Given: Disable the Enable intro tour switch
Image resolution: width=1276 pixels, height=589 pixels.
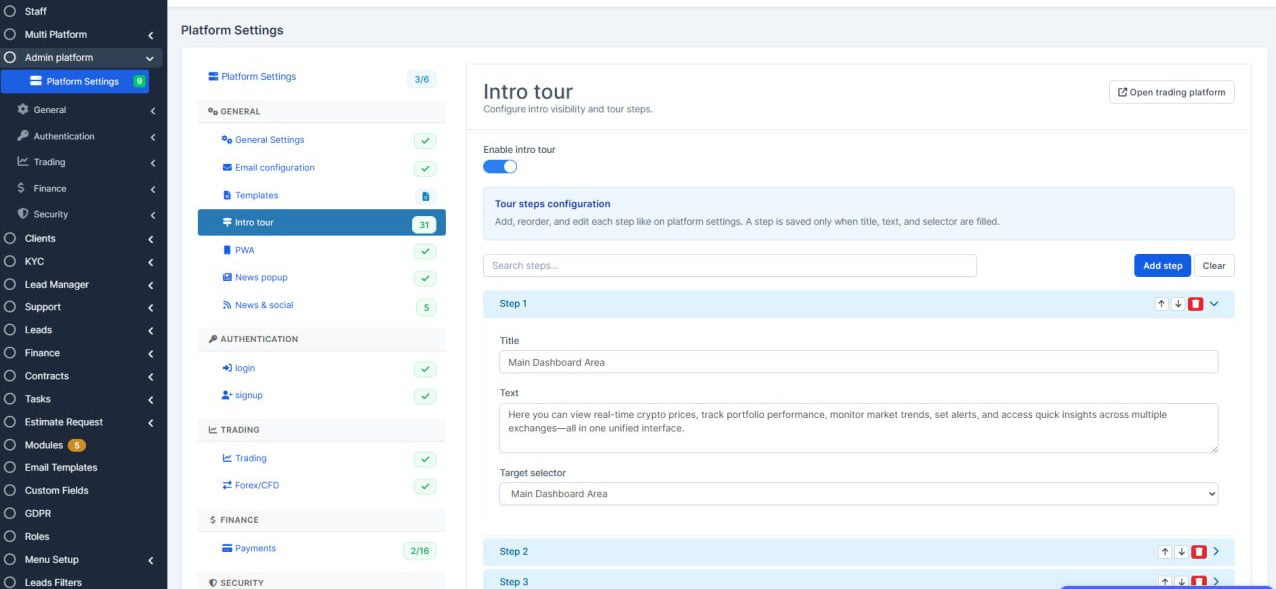Looking at the screenshot, I should 500,167.
